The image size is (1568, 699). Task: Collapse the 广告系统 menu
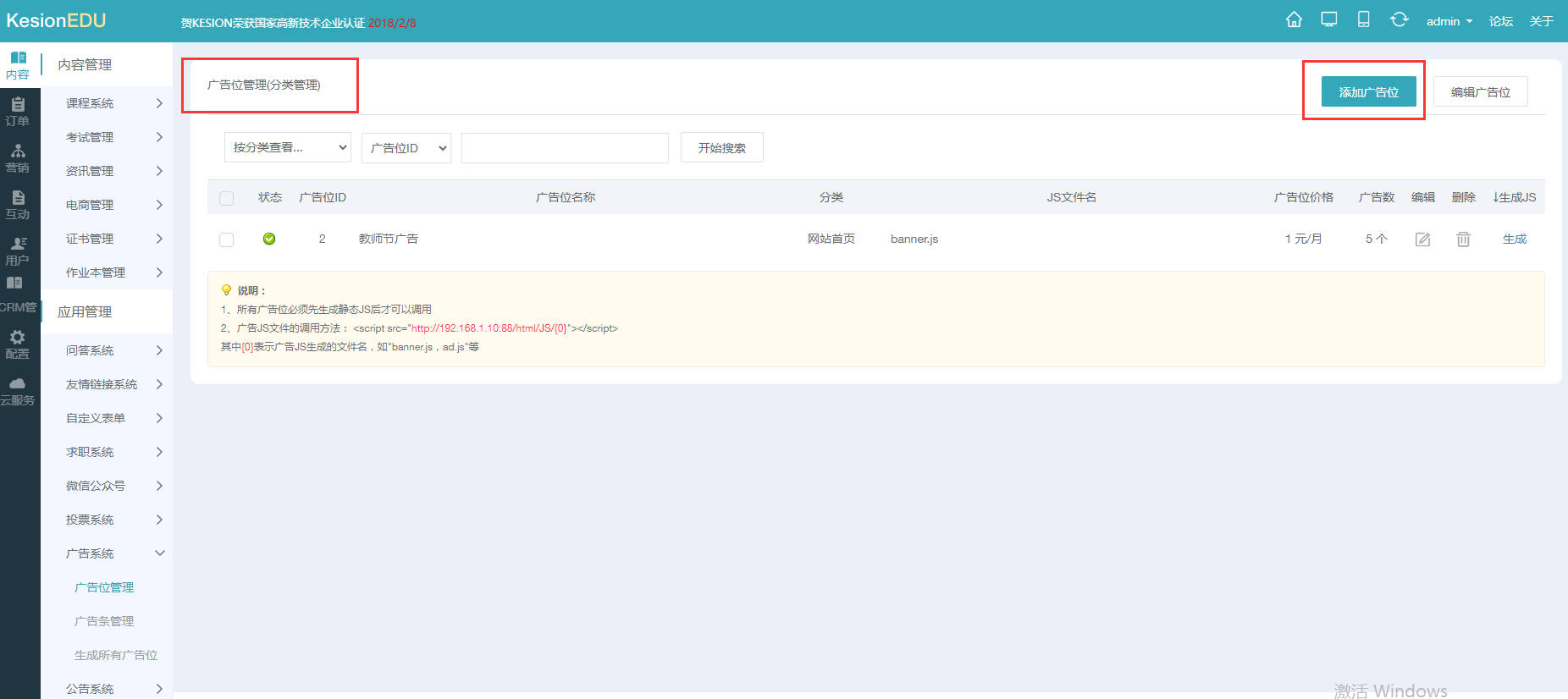(107, 553)
